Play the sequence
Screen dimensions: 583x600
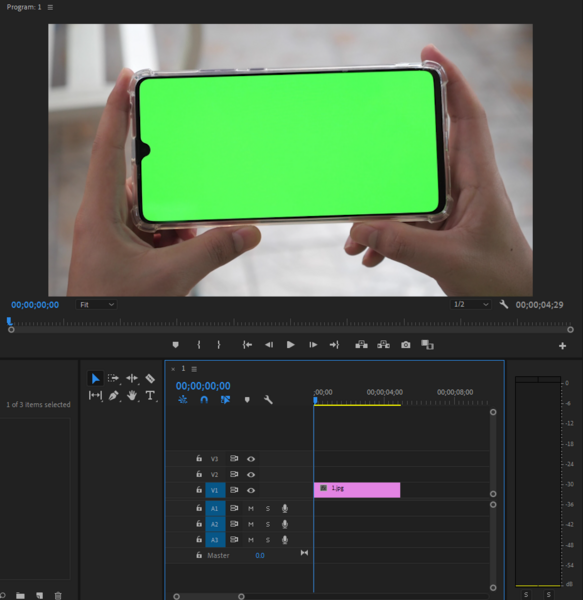click(x=290, y=345)
